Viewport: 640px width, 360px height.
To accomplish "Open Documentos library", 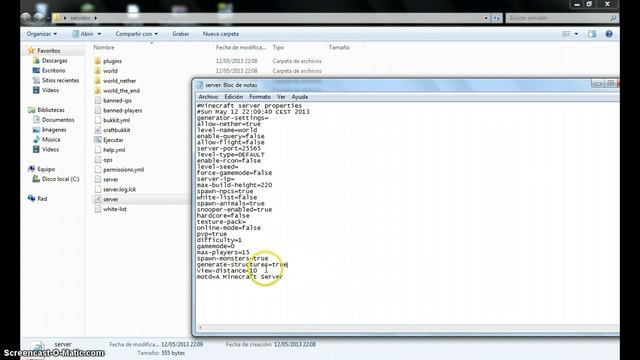I will point(58,120).
